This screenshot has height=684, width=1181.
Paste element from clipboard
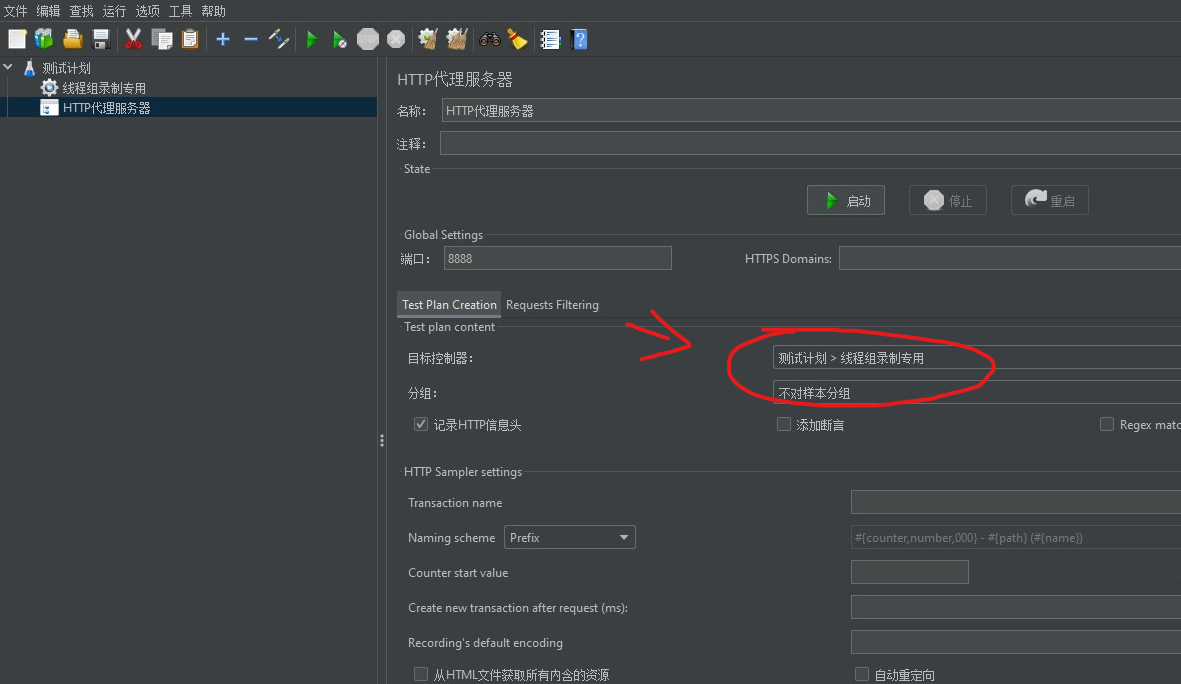pyautogui.click(x=190, y=38)
